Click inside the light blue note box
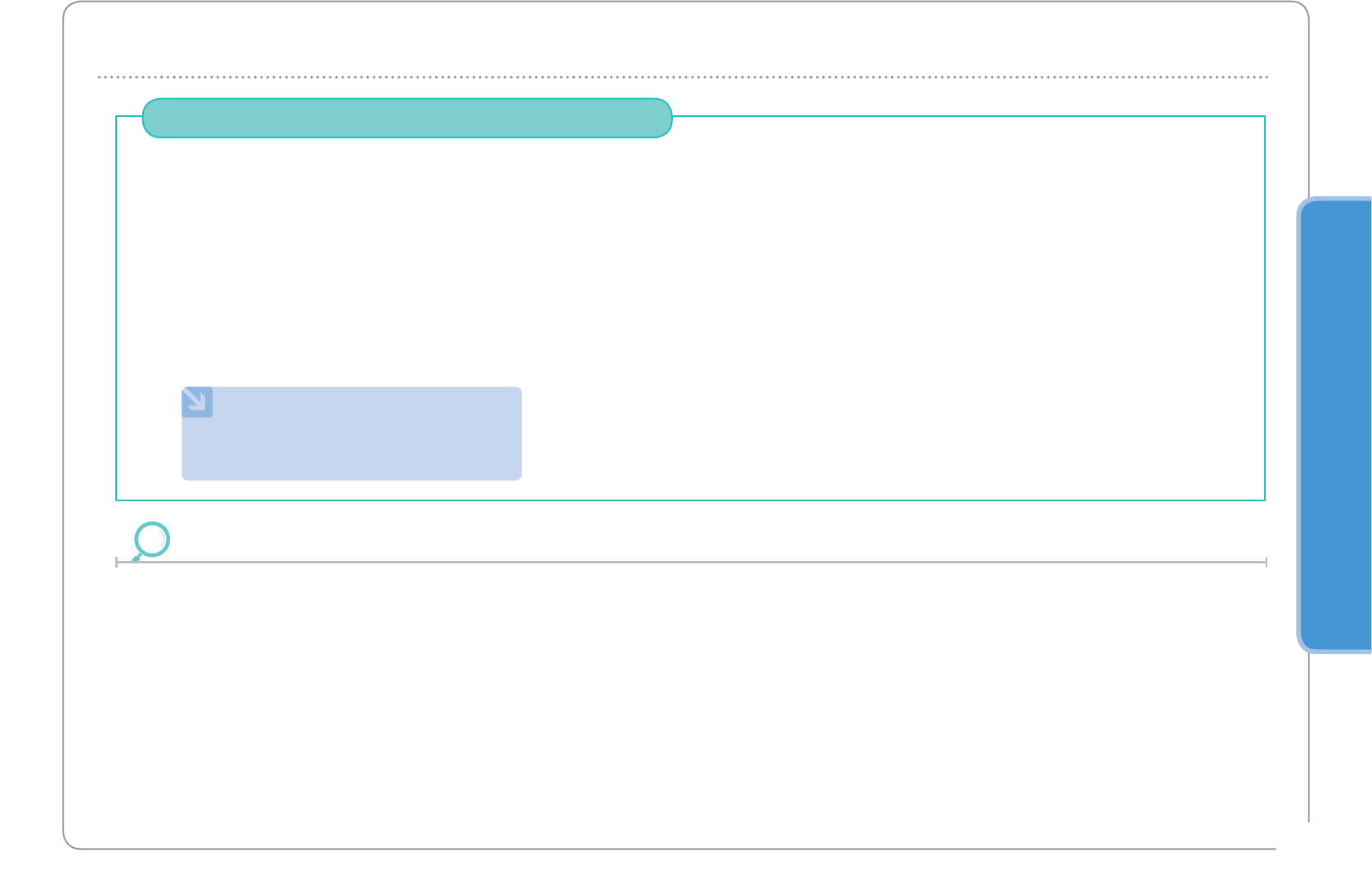 click(352, 442)
